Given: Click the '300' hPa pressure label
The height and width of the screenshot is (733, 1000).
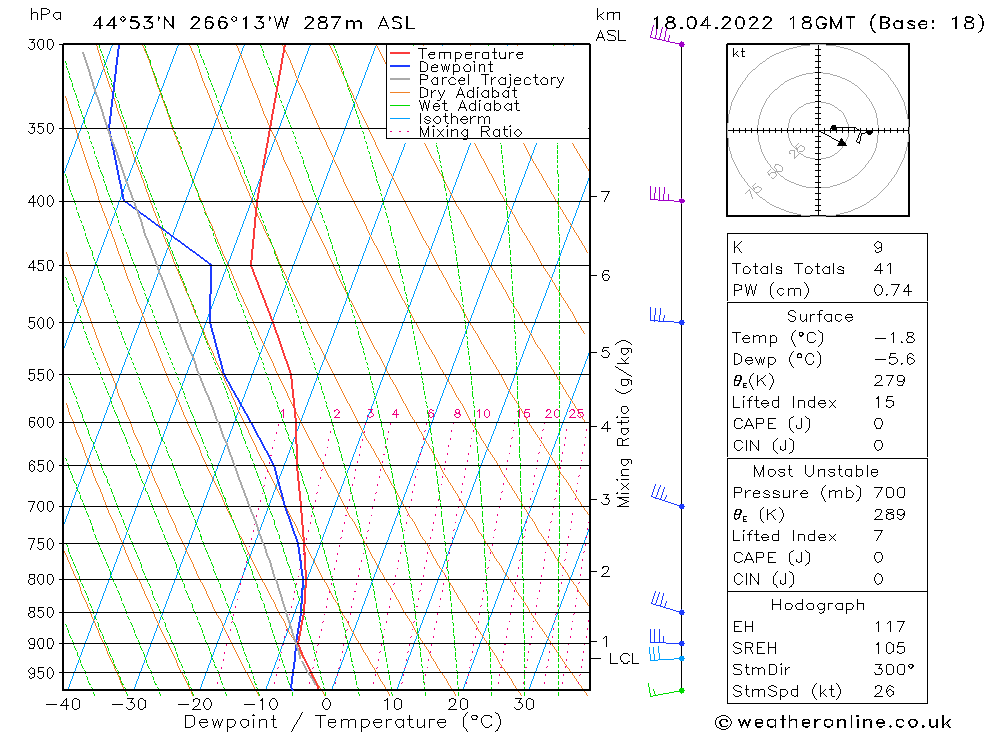Looking at the screenshot, I should click(41, 45).
